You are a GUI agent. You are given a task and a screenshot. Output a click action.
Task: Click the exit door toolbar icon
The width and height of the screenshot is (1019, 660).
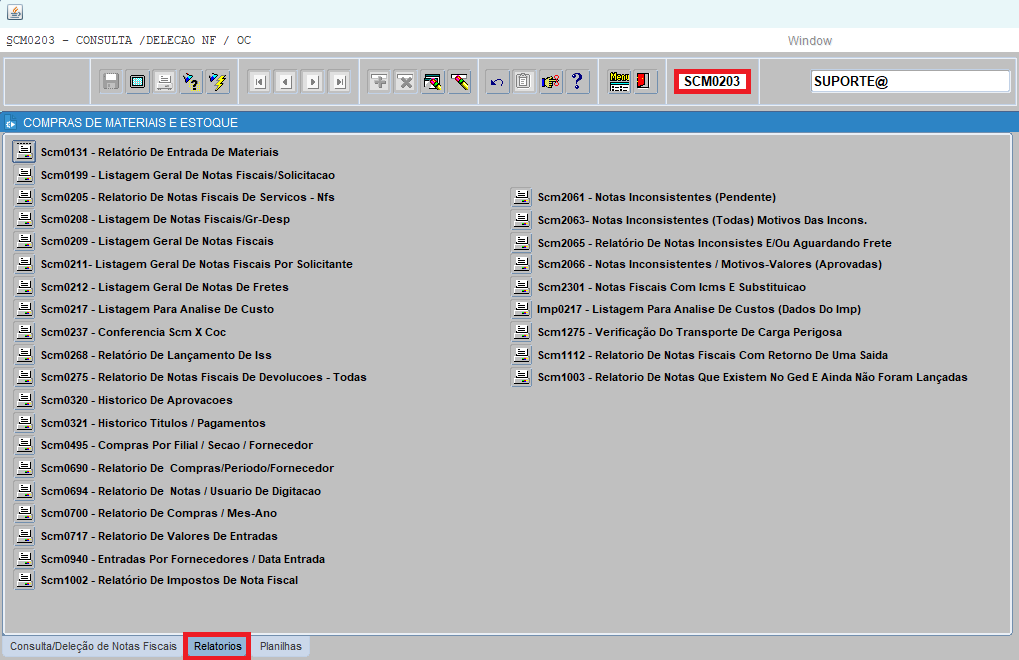645,82
